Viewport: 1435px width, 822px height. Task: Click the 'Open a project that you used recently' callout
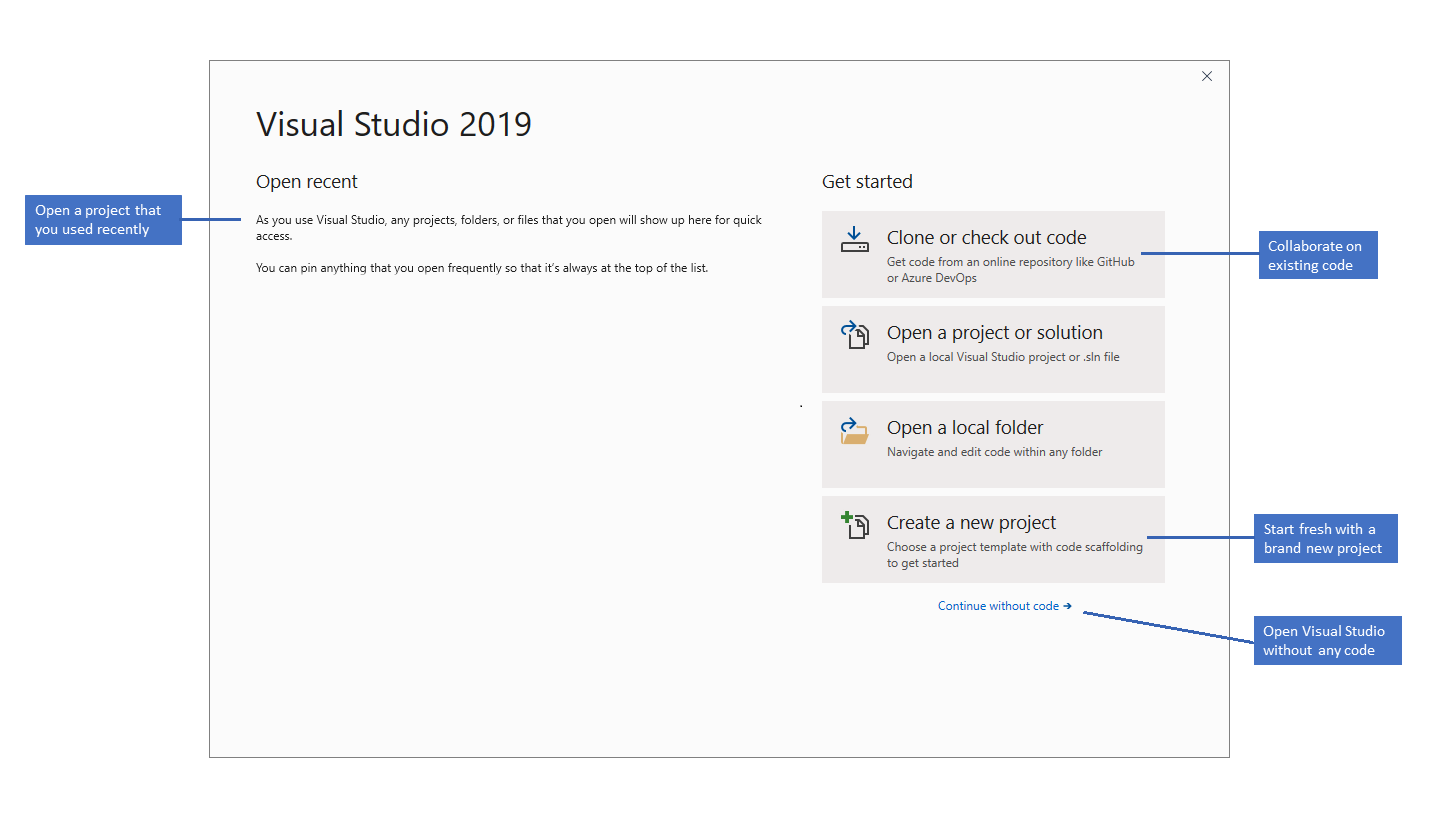[x=103, y=220]
